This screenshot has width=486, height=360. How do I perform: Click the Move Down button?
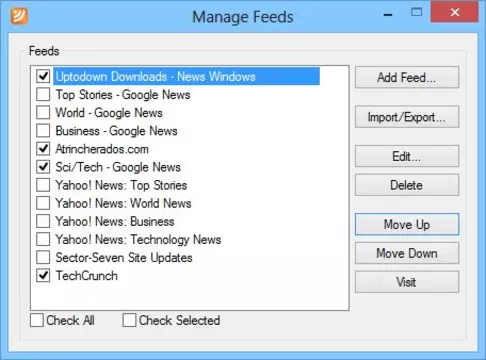407,253
